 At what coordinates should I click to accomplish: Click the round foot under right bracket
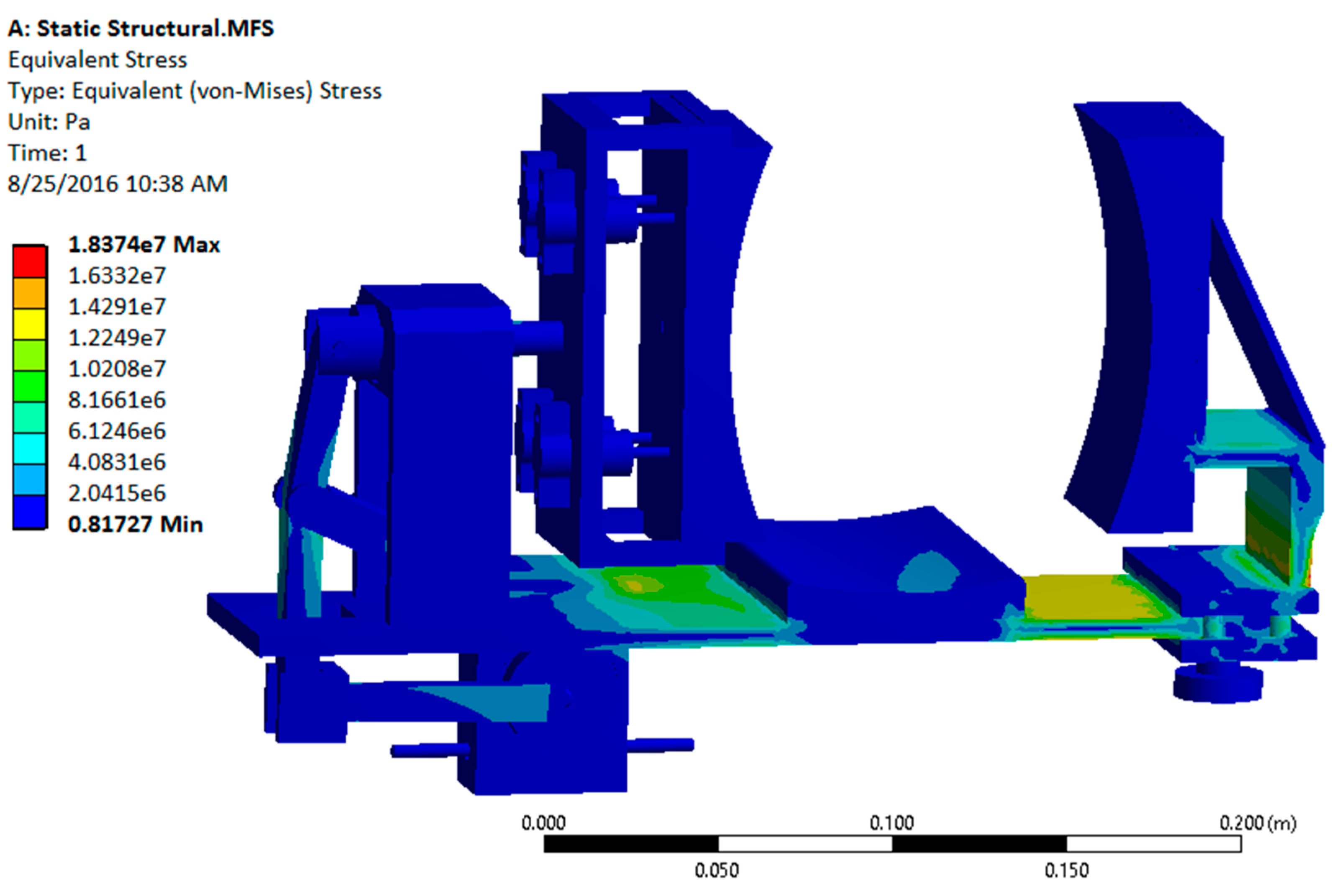1218,685
